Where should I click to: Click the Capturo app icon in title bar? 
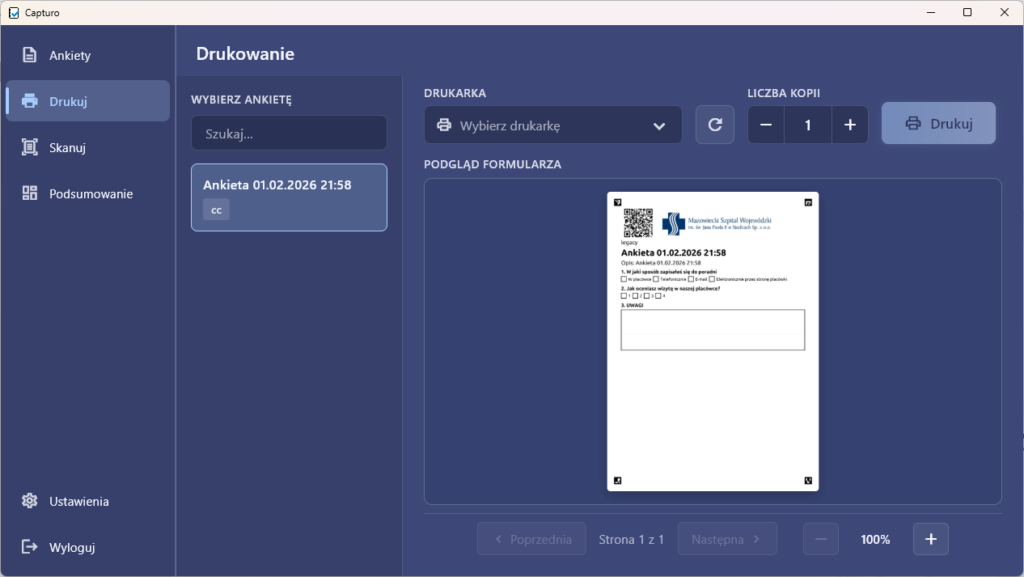(14, 12)
